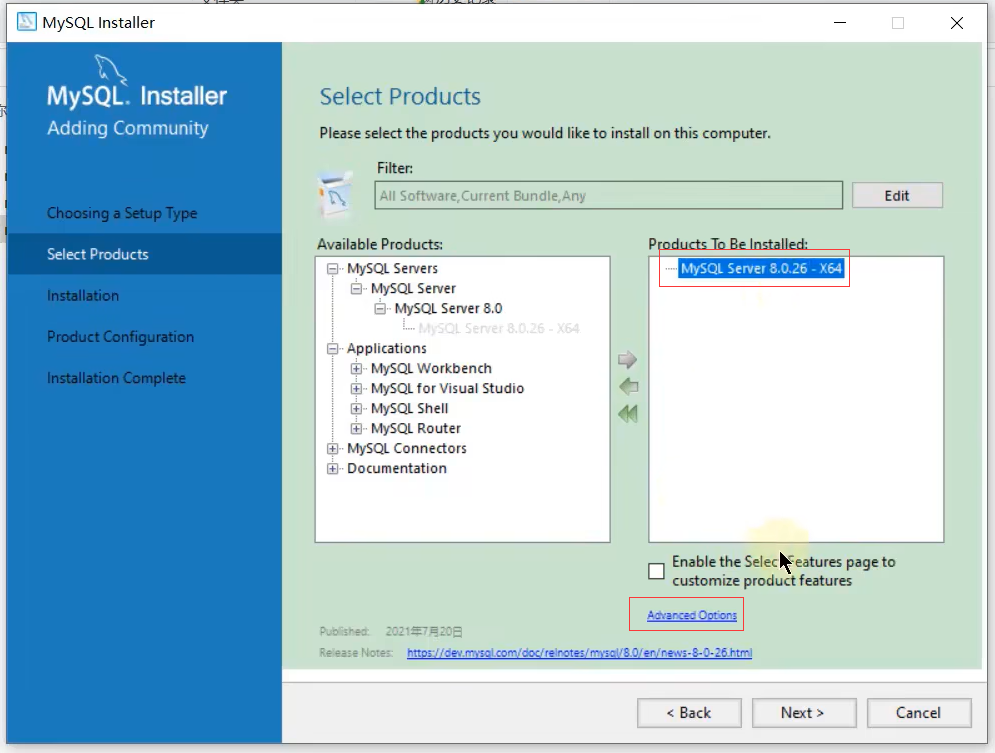This screenshot has width=995, height=753.
Task: Open the Advanced Options link
Action: point(692,615)
